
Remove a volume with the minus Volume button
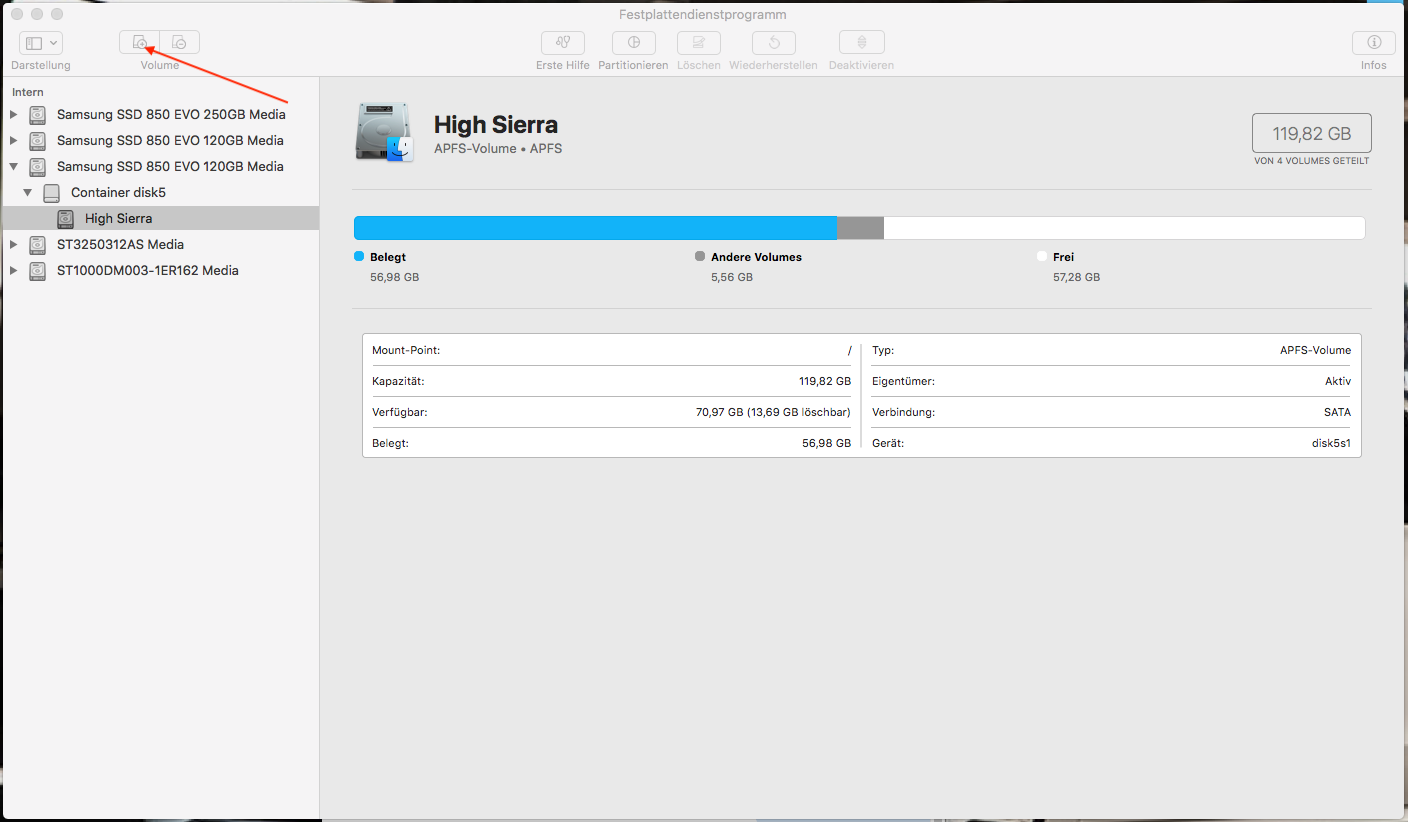pyautogui.click(x=180, y=42)
